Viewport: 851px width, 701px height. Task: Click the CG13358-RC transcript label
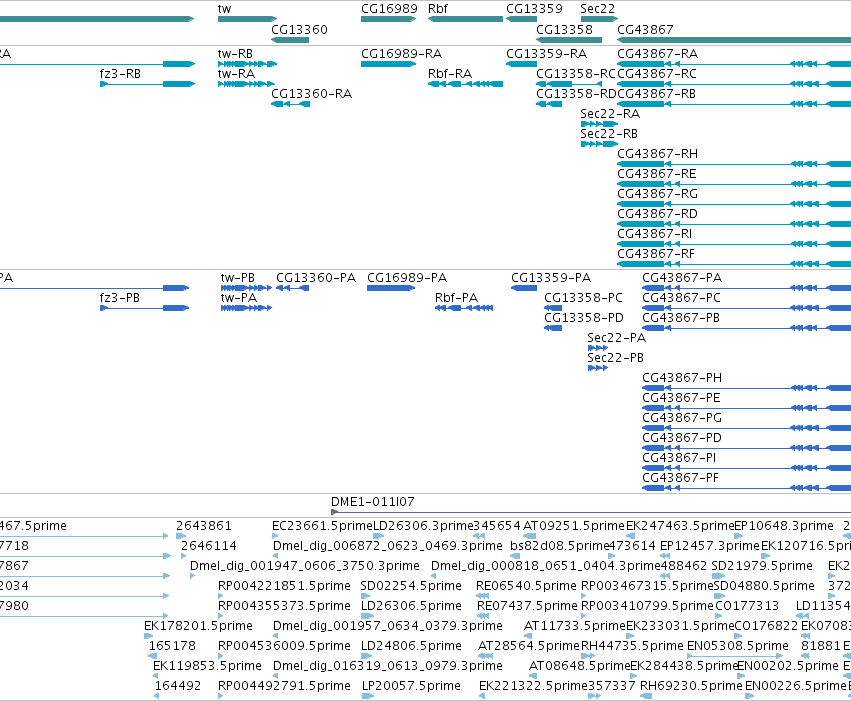tap(576, 74)
